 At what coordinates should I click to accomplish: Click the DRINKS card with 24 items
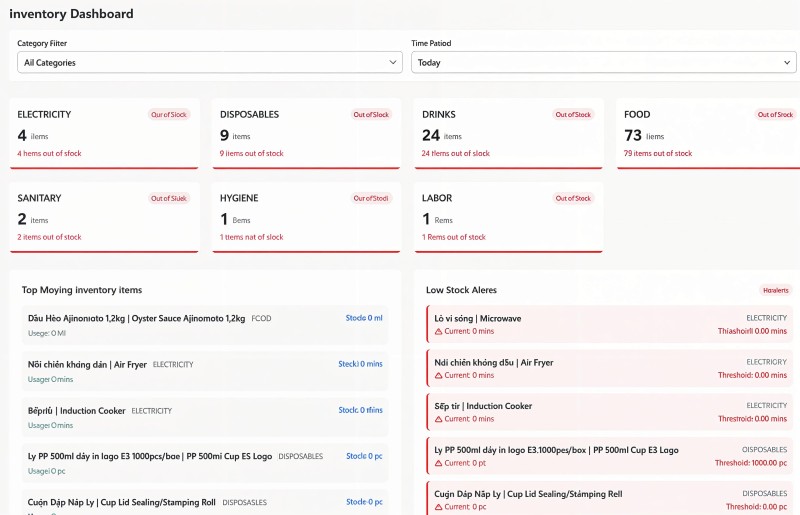click(507, 133)
